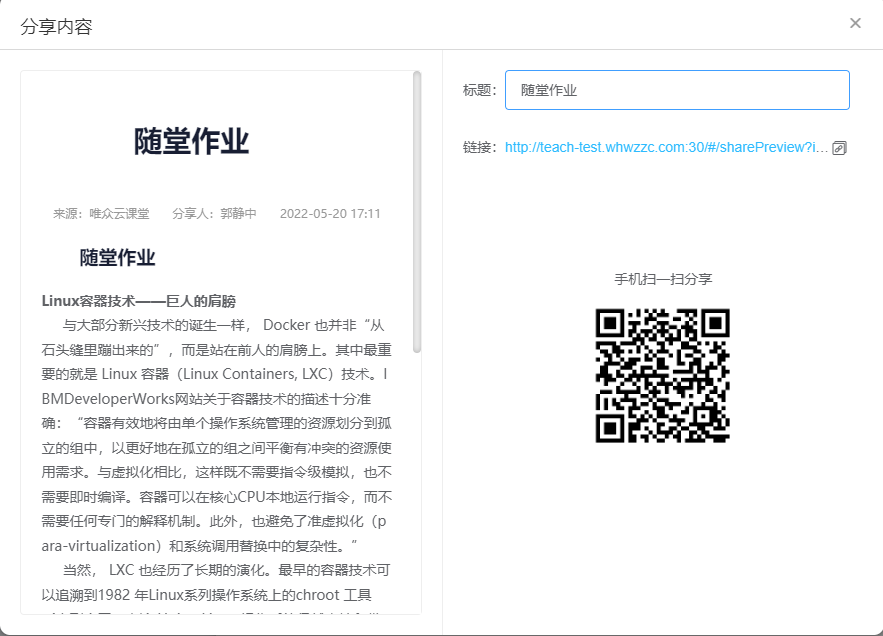Viewport: 883px width, 636px height.
Task: Click the 来源：唯众云课堂 source text
Action: point(101,214)
